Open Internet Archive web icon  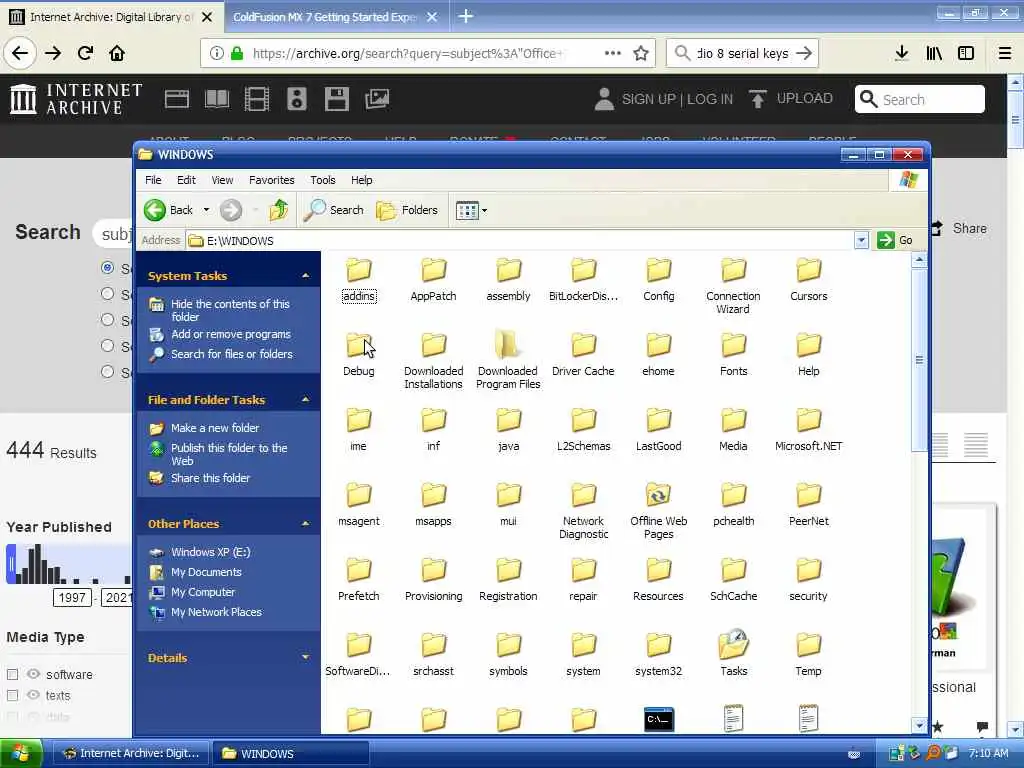click(x=176, y=99)
